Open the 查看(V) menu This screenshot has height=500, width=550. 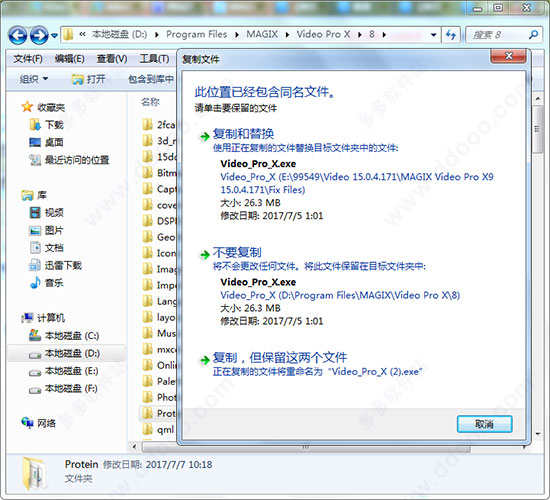click(112, 59)
